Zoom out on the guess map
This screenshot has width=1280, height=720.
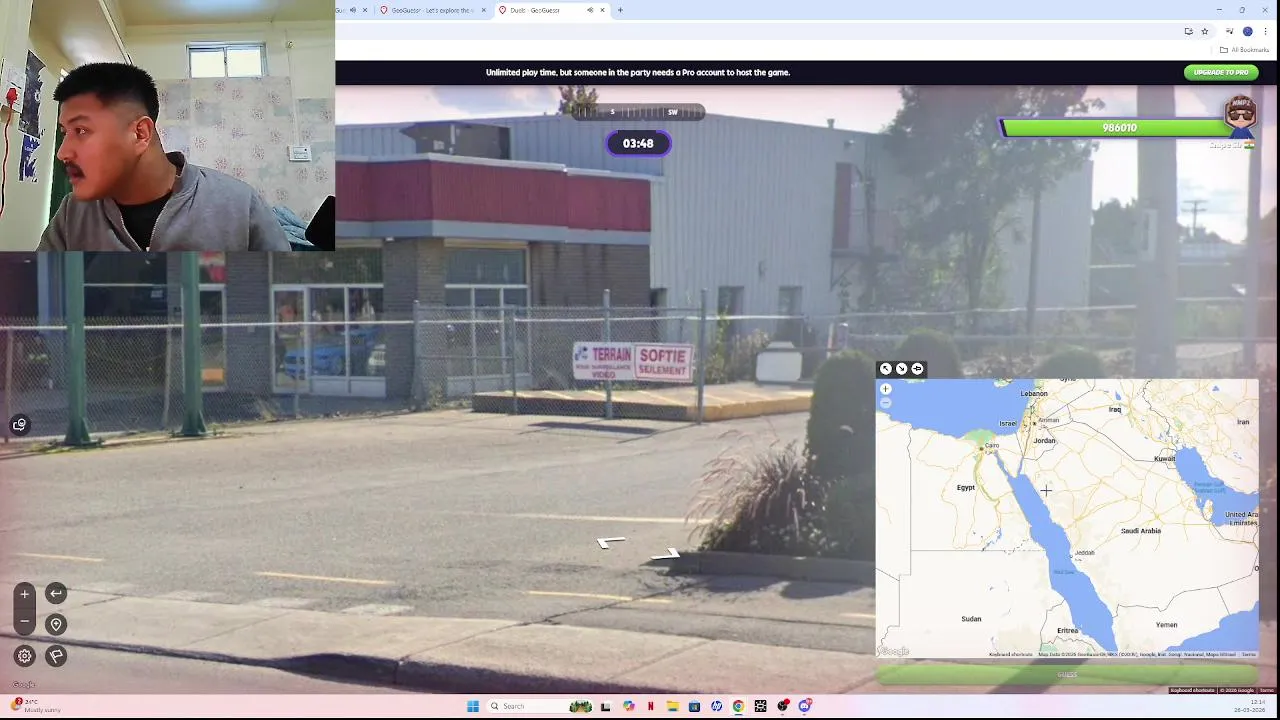click(885, 403)
